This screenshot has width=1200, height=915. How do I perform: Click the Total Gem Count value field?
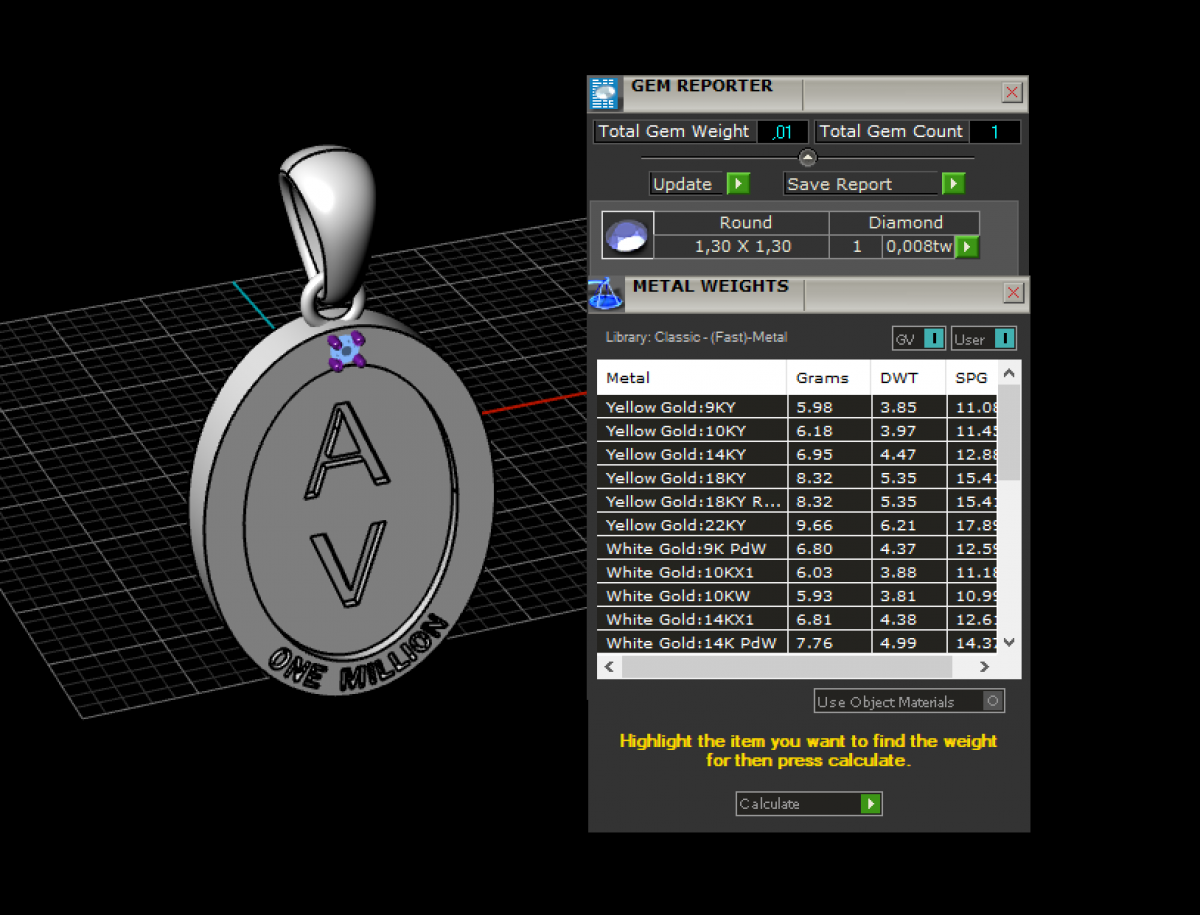tap(994, 132)
